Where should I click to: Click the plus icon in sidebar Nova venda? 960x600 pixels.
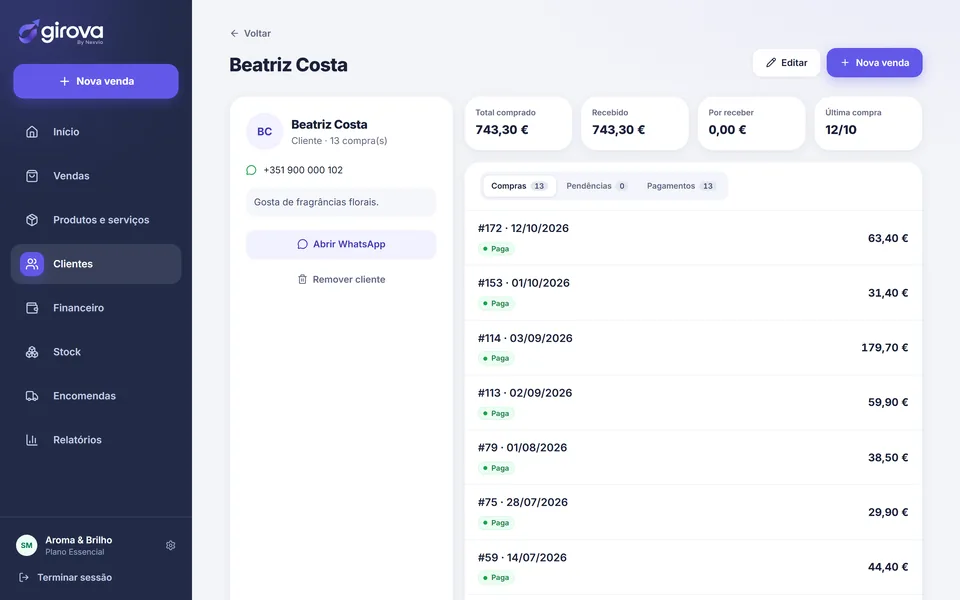click(x=64, y=81)
